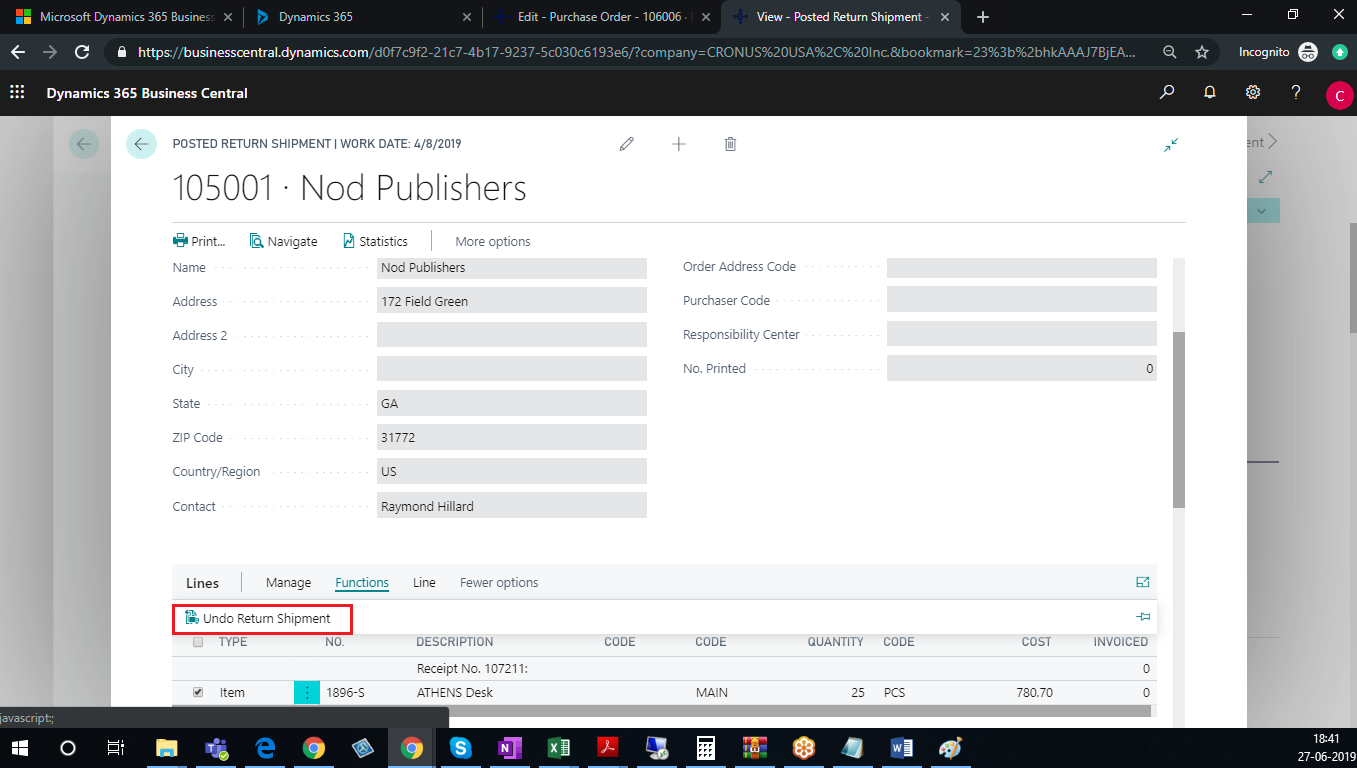
Task: Select the Functions menu in Lines
Action: [362, 582]
